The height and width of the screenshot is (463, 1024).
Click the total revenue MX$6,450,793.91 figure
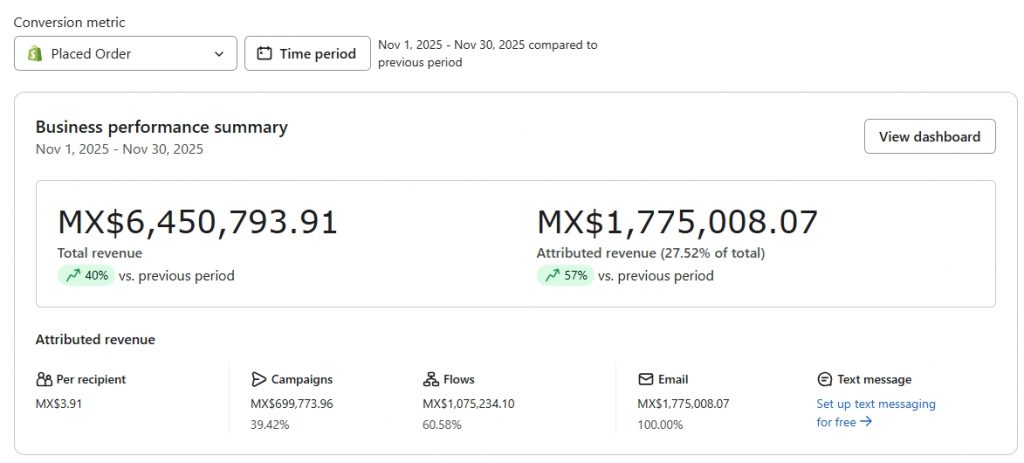[x=197, y=222]
